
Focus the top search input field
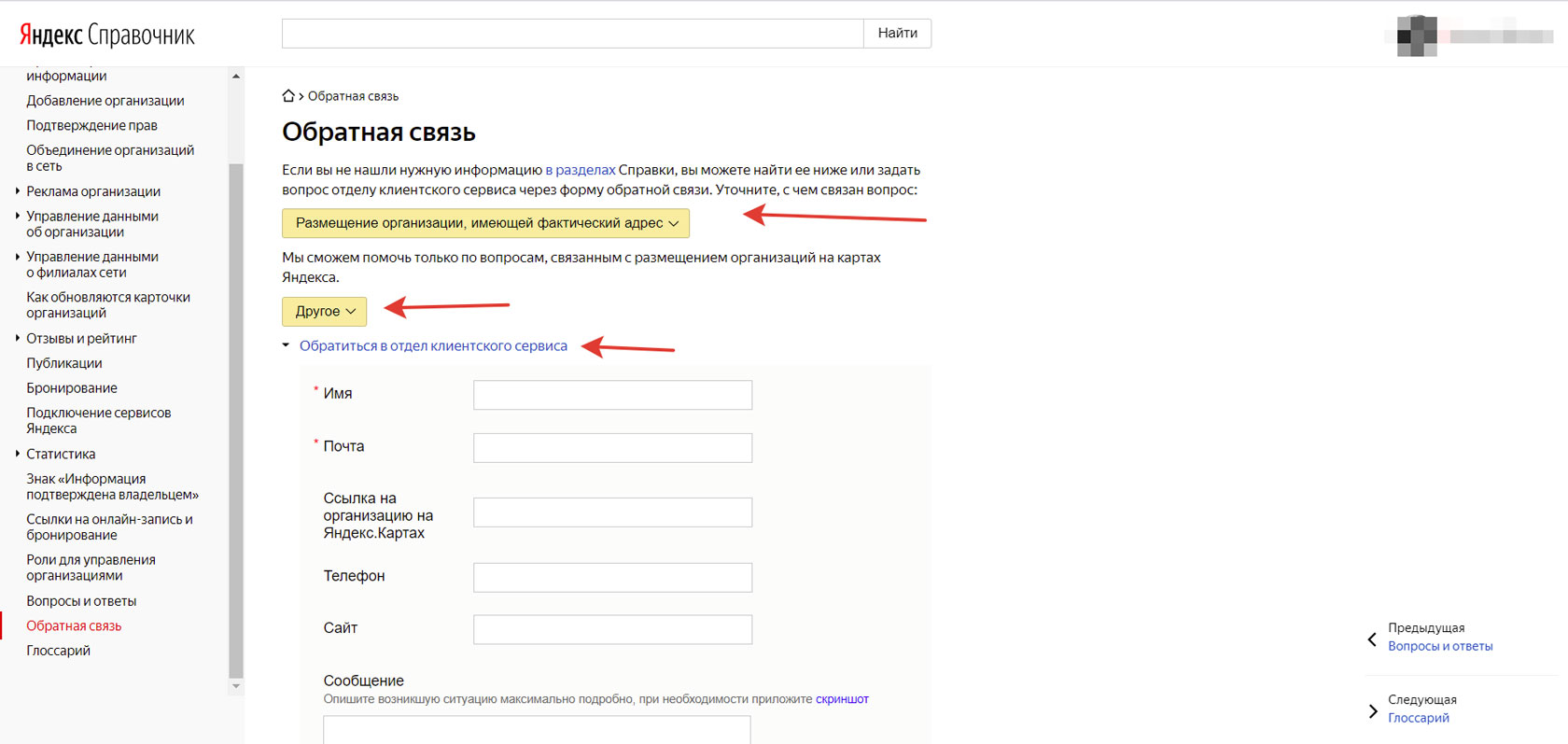point(573,34)
